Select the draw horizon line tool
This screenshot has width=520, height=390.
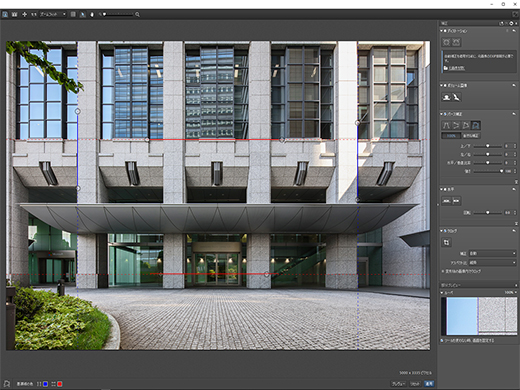click(x=456, y=201)
